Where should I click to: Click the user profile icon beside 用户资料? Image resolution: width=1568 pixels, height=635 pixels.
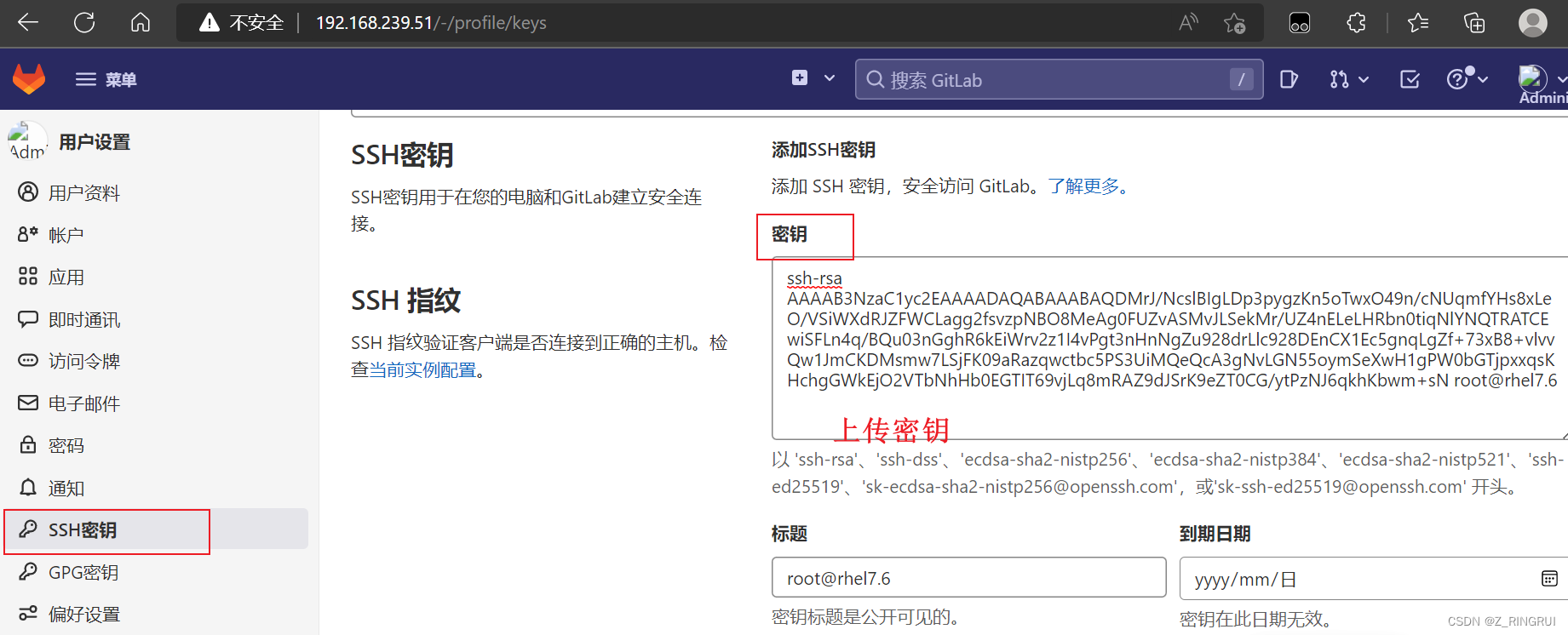[x=28, y=192]
